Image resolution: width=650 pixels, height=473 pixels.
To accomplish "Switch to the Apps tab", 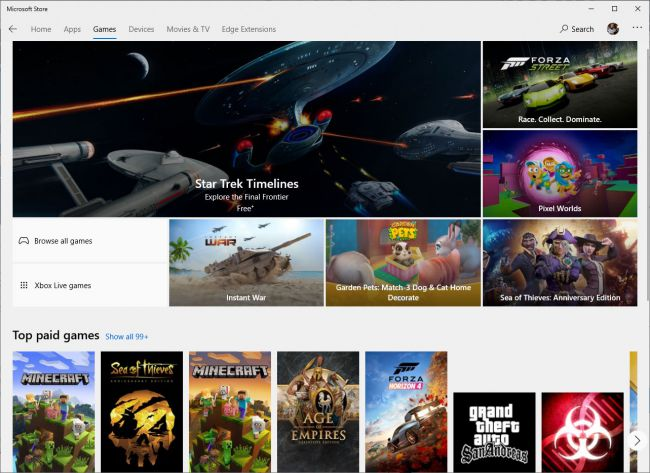I will (x=72, y=29).
